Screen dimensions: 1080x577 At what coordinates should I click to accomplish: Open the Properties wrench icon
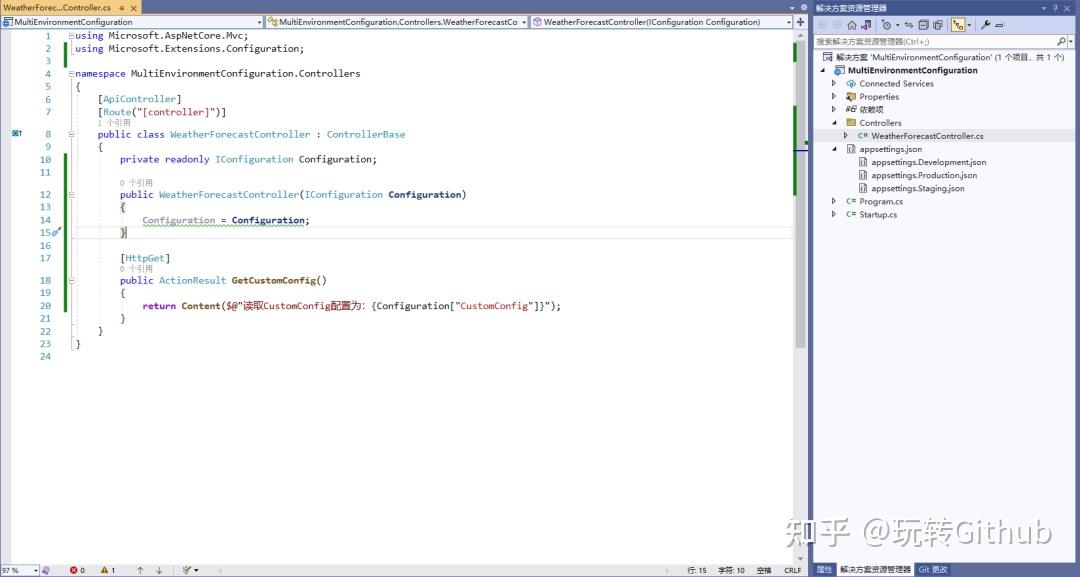pyautogui.click(x=985, y=25)
